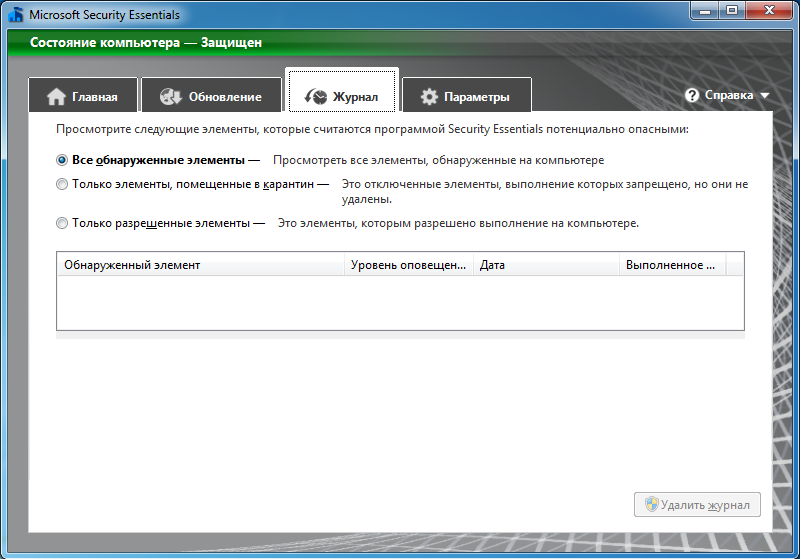
Task: Maximize the Security Essentials window
Action: tap(732, 10)
